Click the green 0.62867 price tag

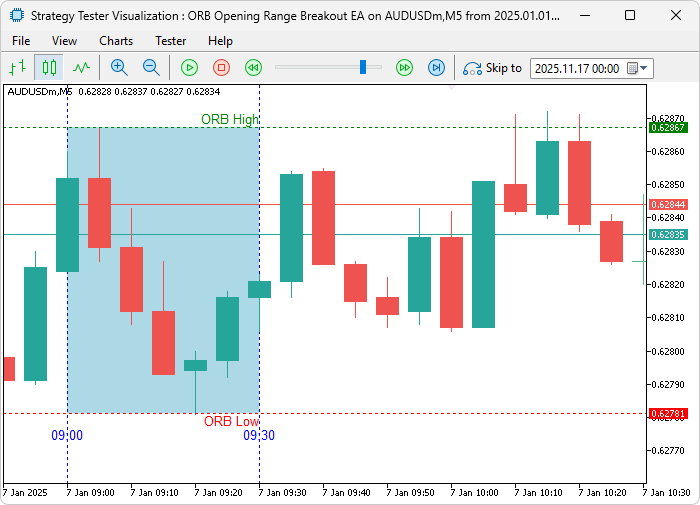pyautogui.click(x=668, y=128)
